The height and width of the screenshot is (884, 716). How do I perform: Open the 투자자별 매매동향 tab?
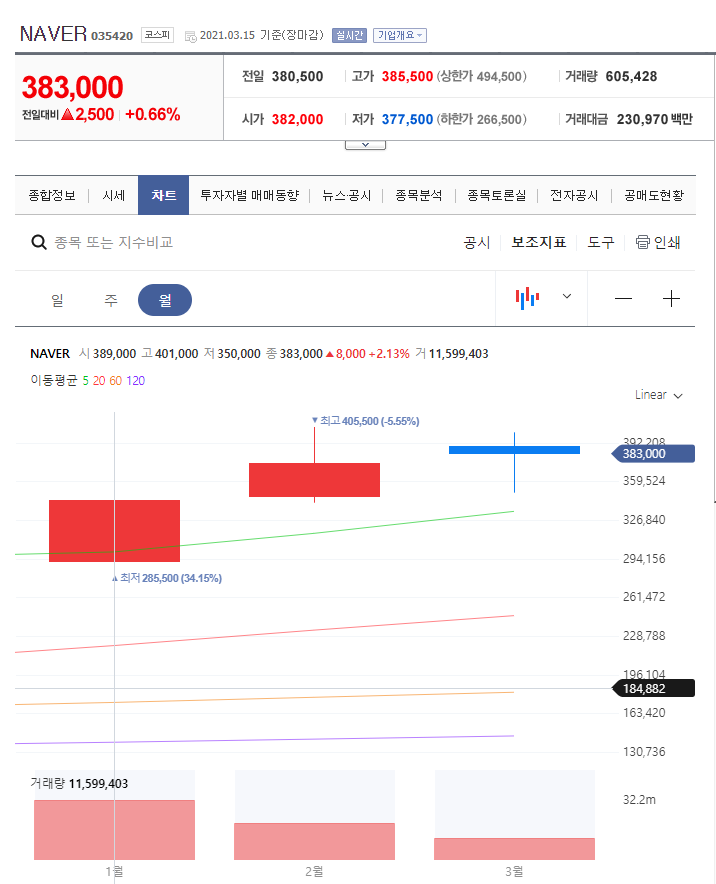(x=250, y=196)
